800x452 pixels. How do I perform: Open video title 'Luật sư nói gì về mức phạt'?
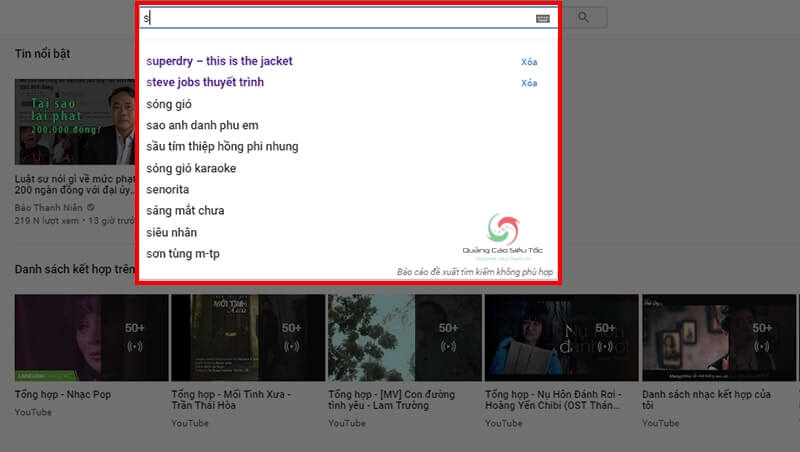[x=75, y=185]
